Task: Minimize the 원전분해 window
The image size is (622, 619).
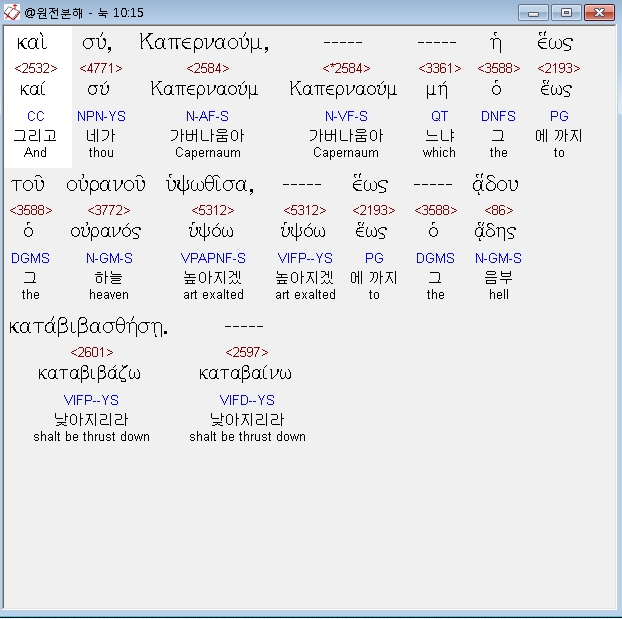Action: pos(533,13)
